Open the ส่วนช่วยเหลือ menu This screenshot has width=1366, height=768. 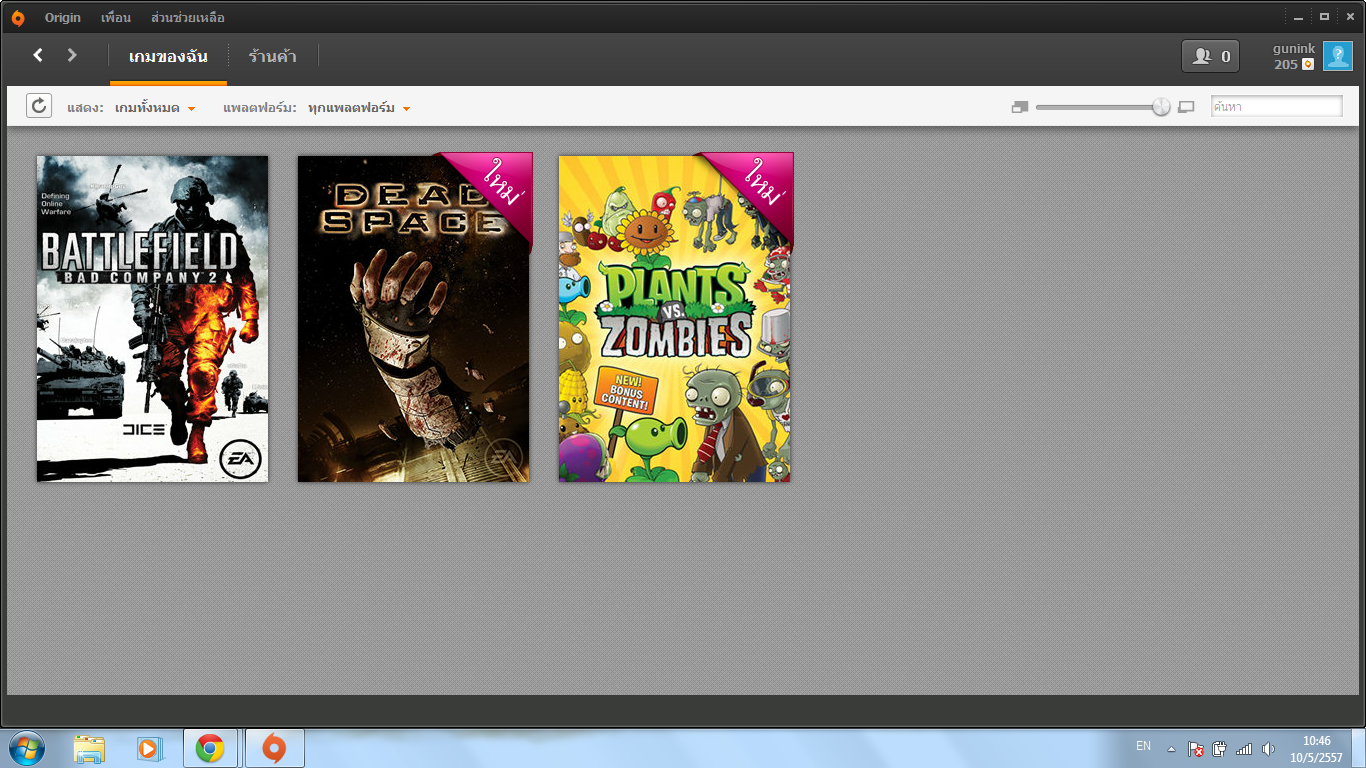click(188, 18)
